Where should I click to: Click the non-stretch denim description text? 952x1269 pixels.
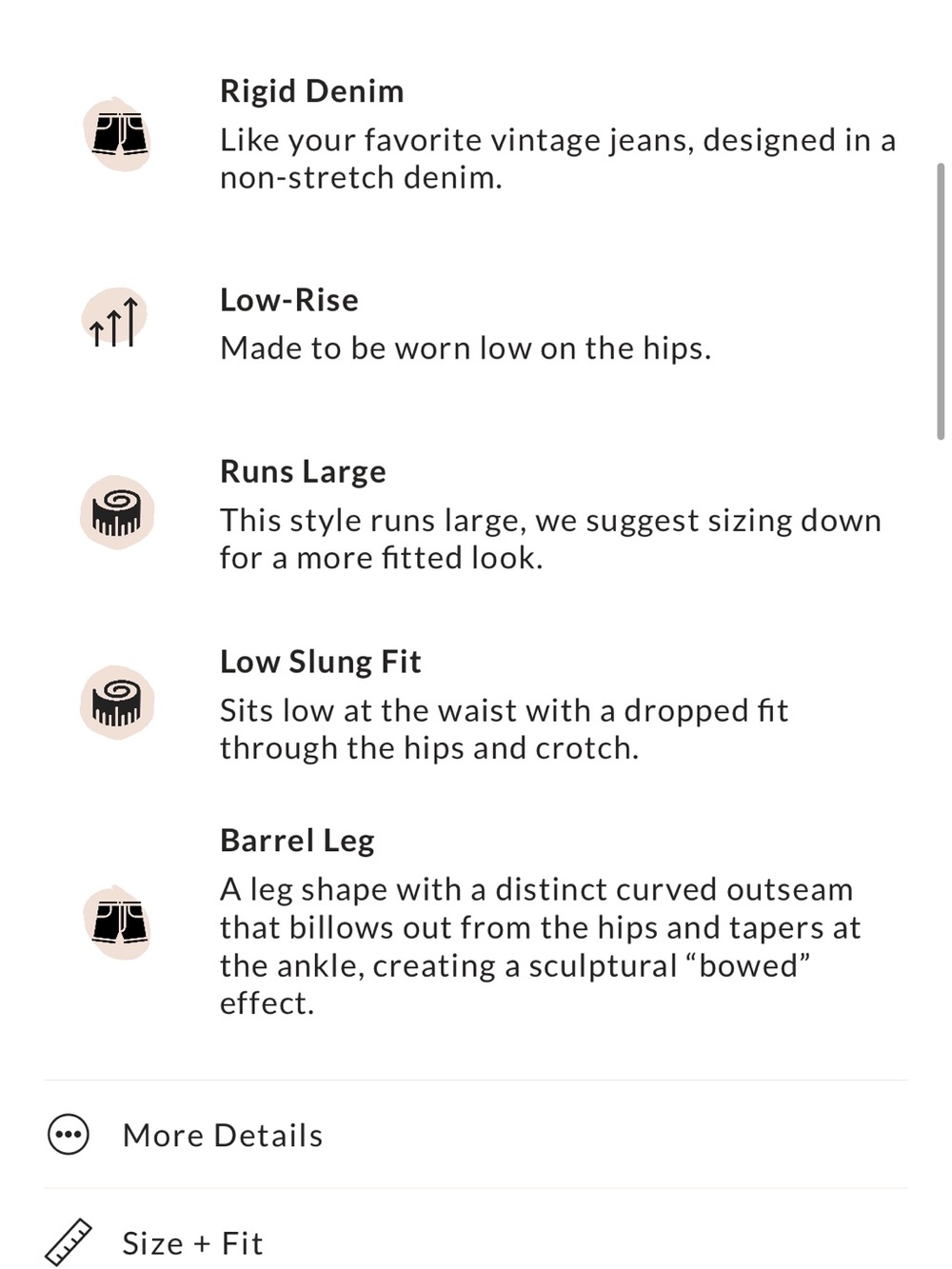click(x=558, y=159)
